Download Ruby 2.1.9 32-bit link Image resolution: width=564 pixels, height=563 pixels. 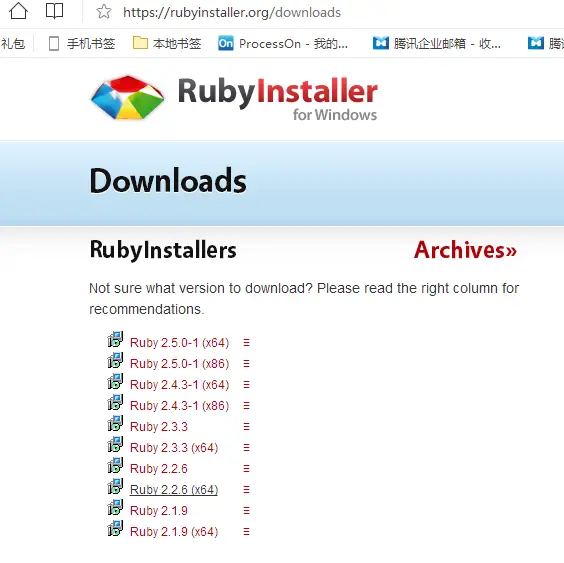click(159, 510)
